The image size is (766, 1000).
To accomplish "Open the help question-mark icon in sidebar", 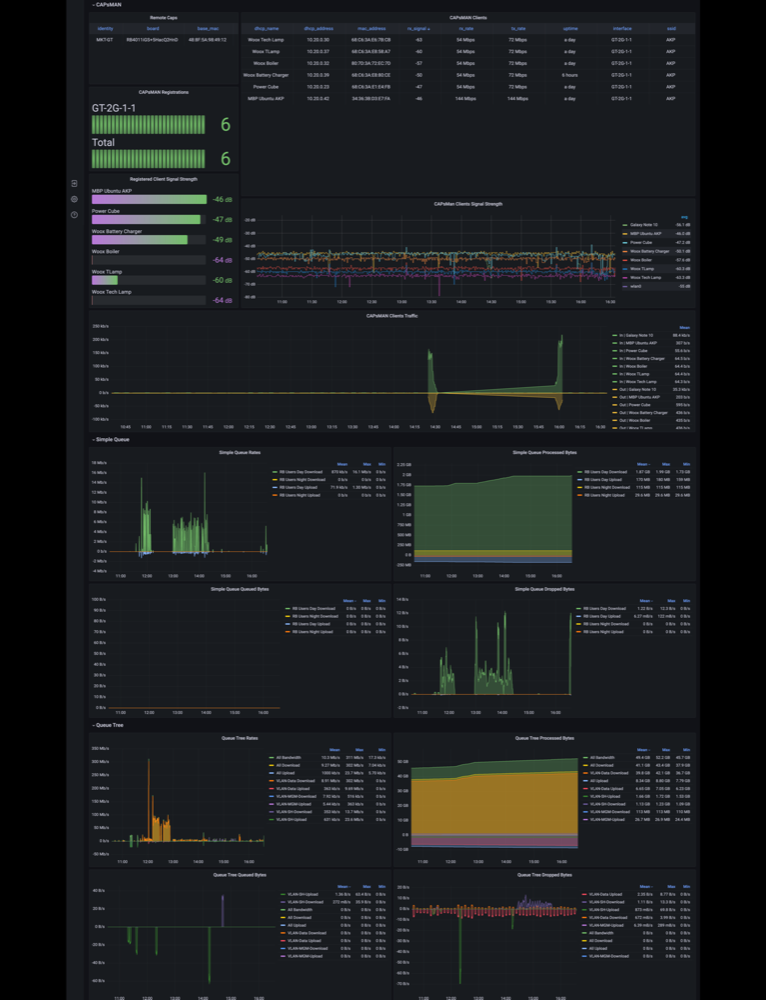I will tap(74, 215).
